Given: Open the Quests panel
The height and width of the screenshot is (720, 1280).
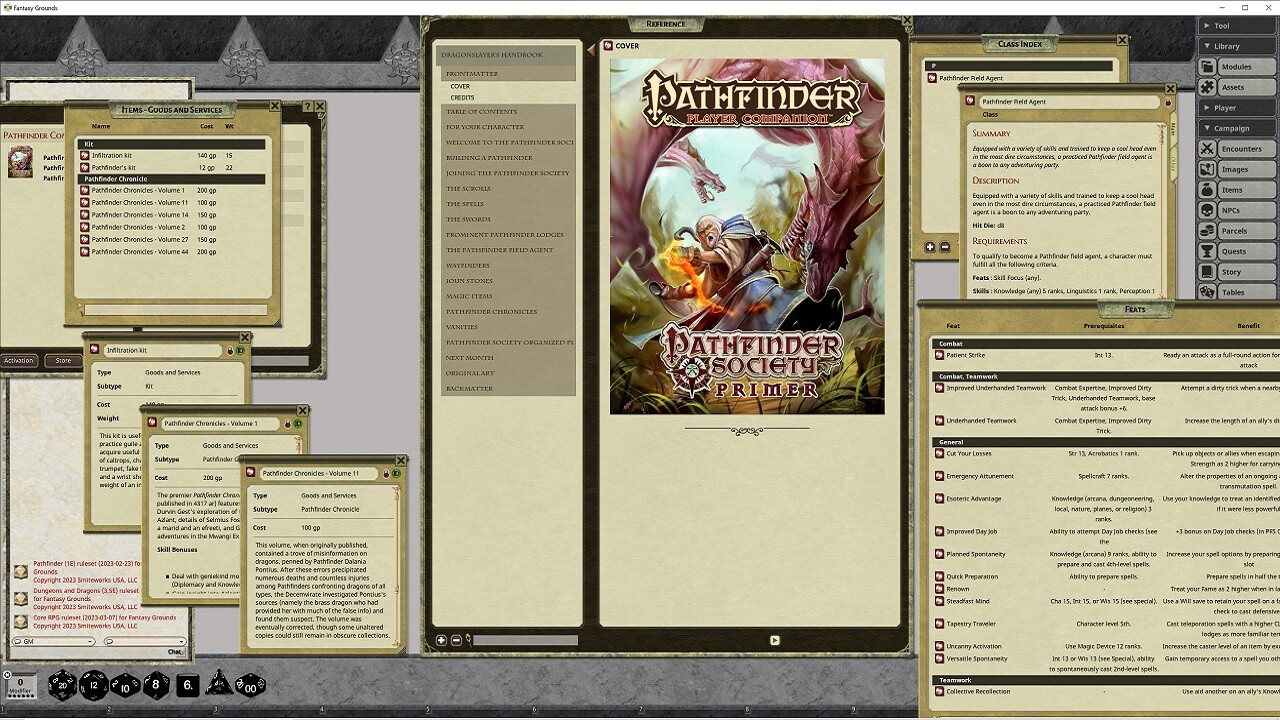Looking at the screenshot, I should pyautogui.click(x=1237, y=251).
